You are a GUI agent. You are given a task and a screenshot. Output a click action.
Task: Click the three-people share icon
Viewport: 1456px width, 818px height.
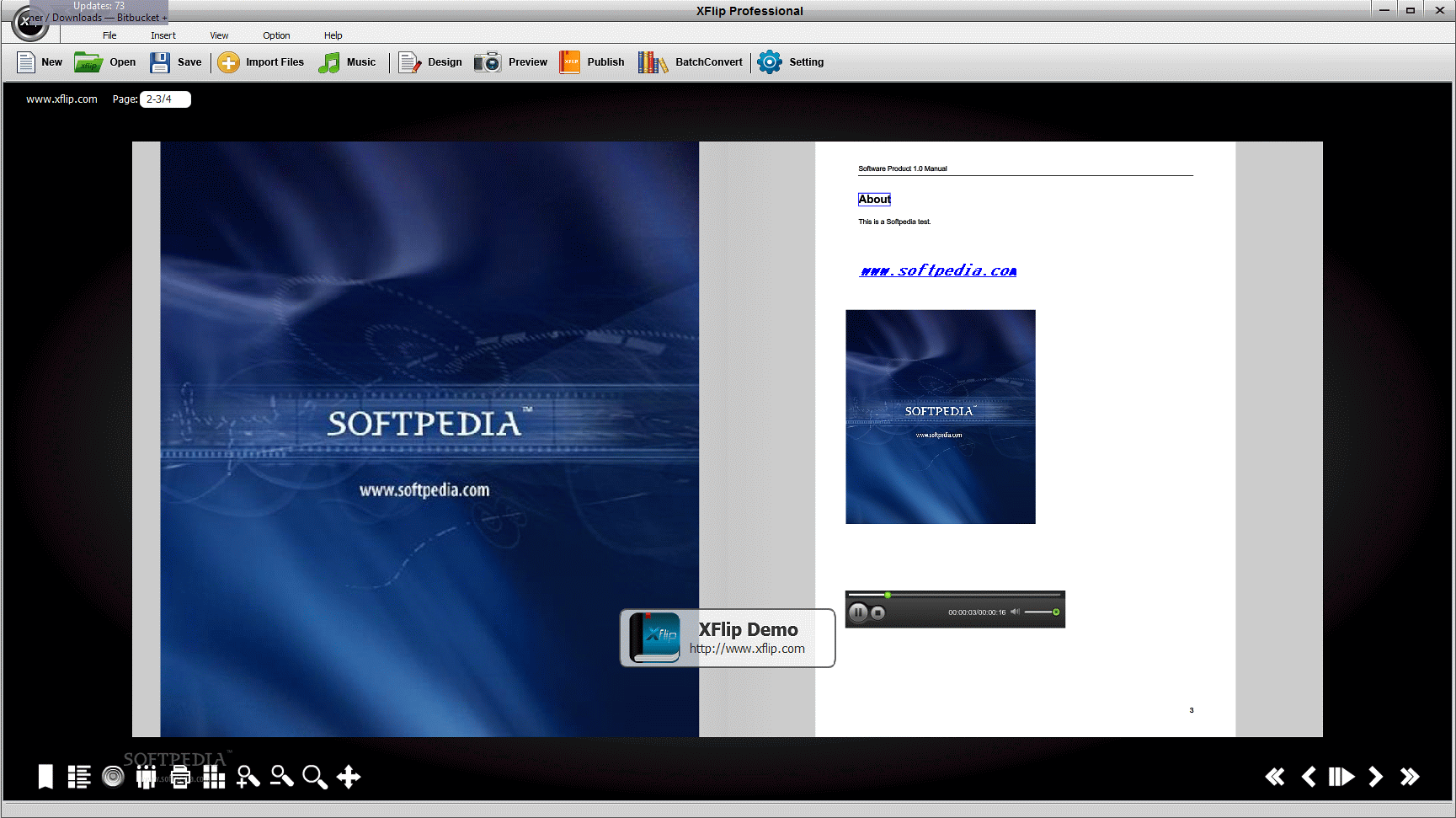[147, 777]
